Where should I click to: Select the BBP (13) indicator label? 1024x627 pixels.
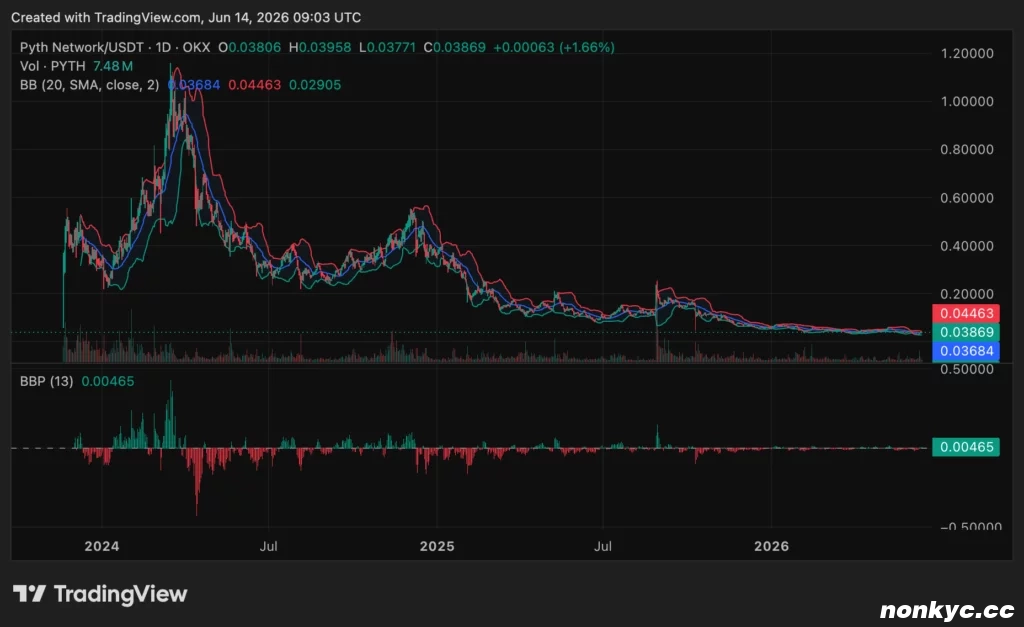tap(46, 381)
